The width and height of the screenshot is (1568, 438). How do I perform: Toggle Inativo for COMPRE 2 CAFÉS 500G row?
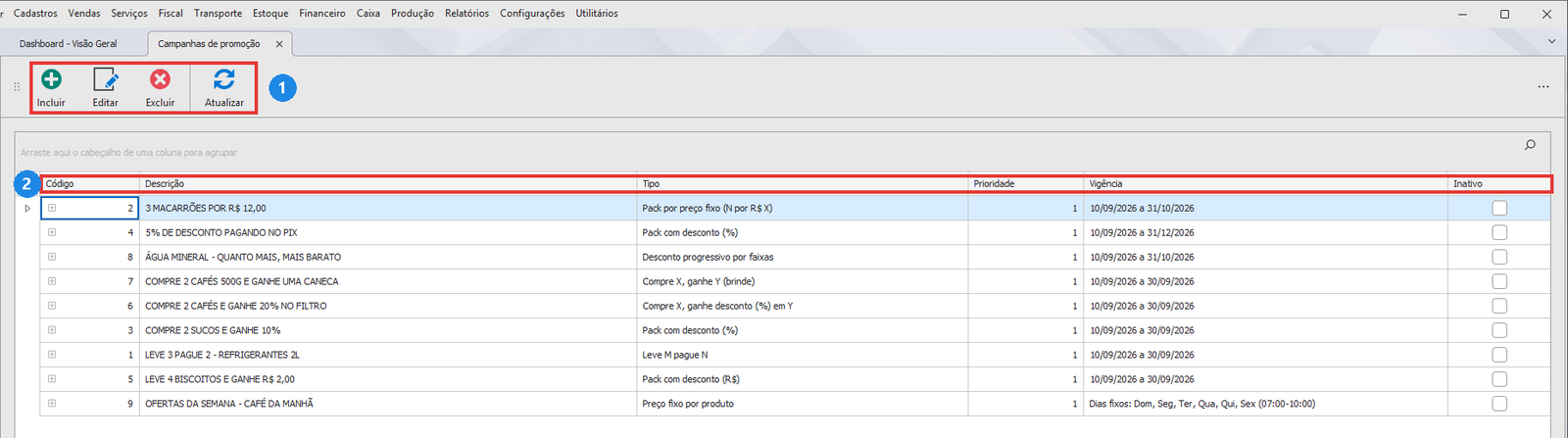(x=1499, y=281)
